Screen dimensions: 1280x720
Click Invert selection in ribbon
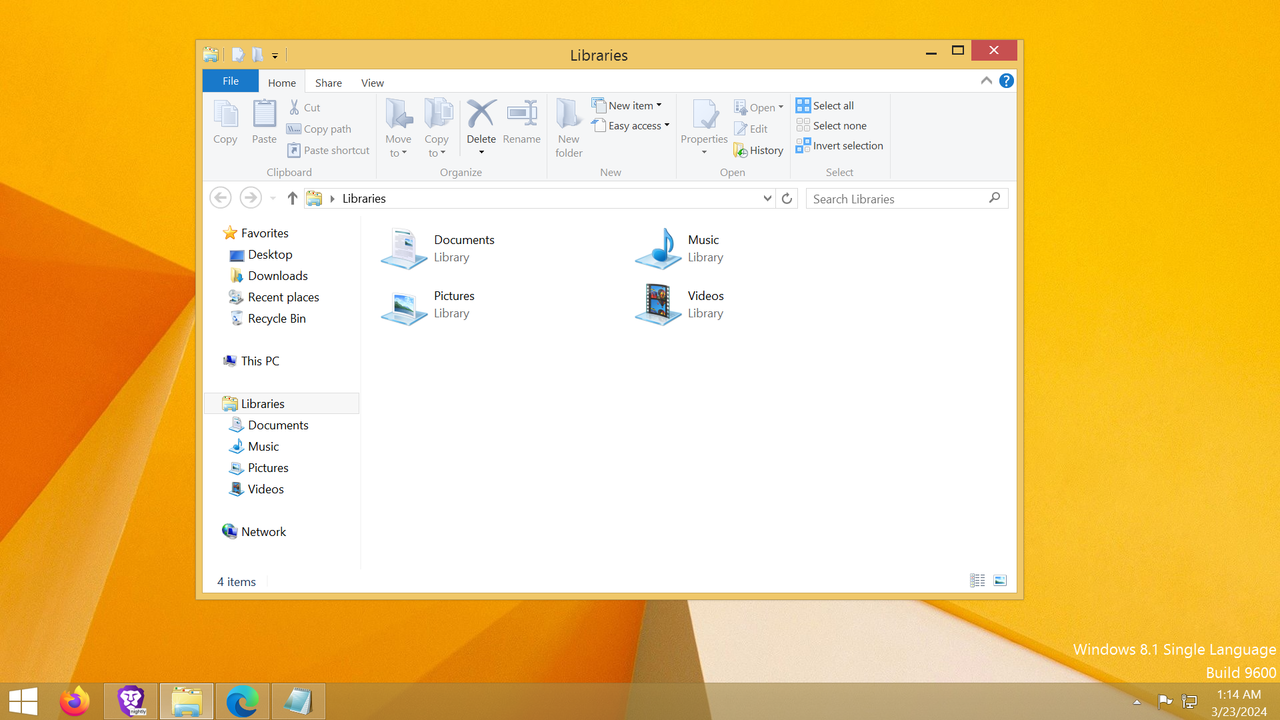pos(840,145)
